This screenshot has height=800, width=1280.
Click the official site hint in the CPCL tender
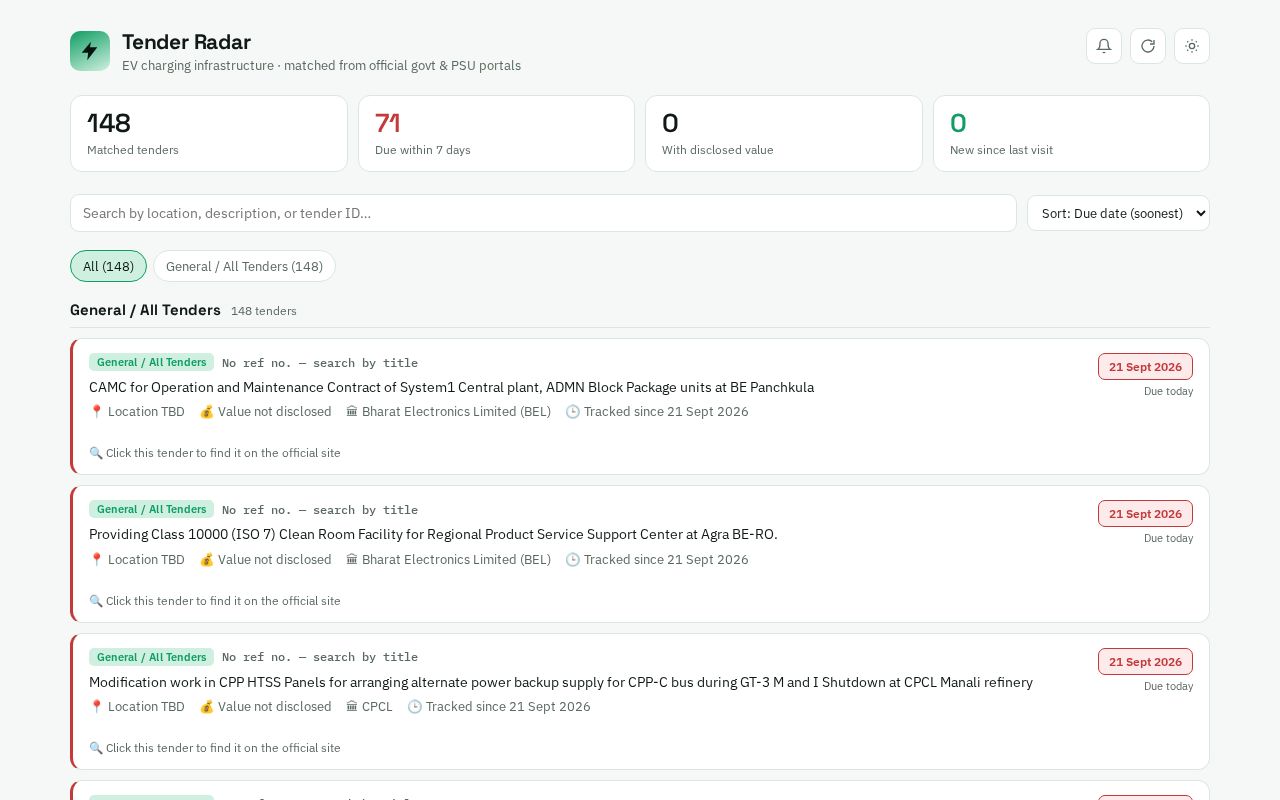215,748
